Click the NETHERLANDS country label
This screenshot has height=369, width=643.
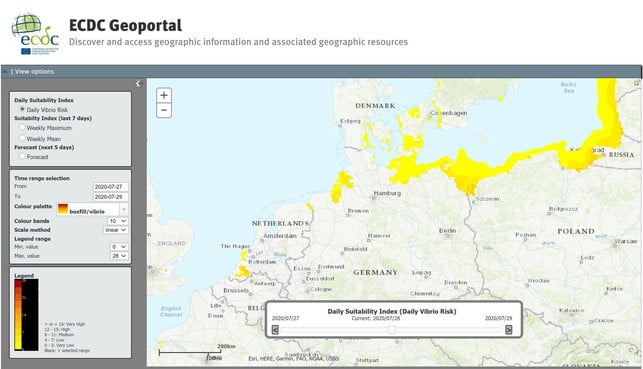click(280, 223)
